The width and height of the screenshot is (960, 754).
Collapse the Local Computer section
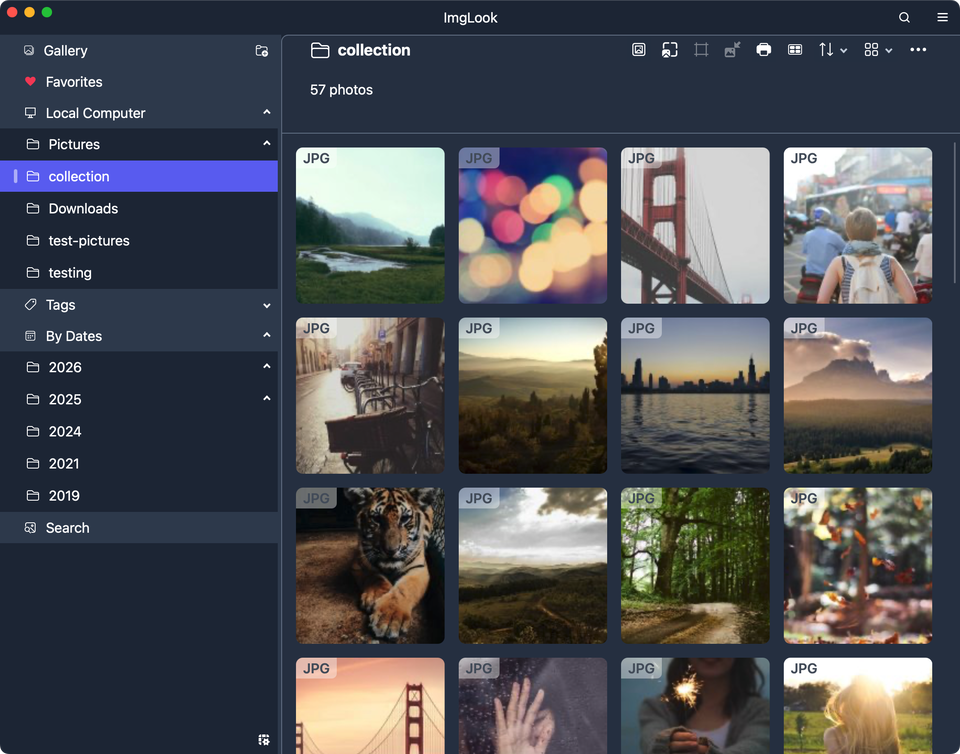click(x=267, y=113)
